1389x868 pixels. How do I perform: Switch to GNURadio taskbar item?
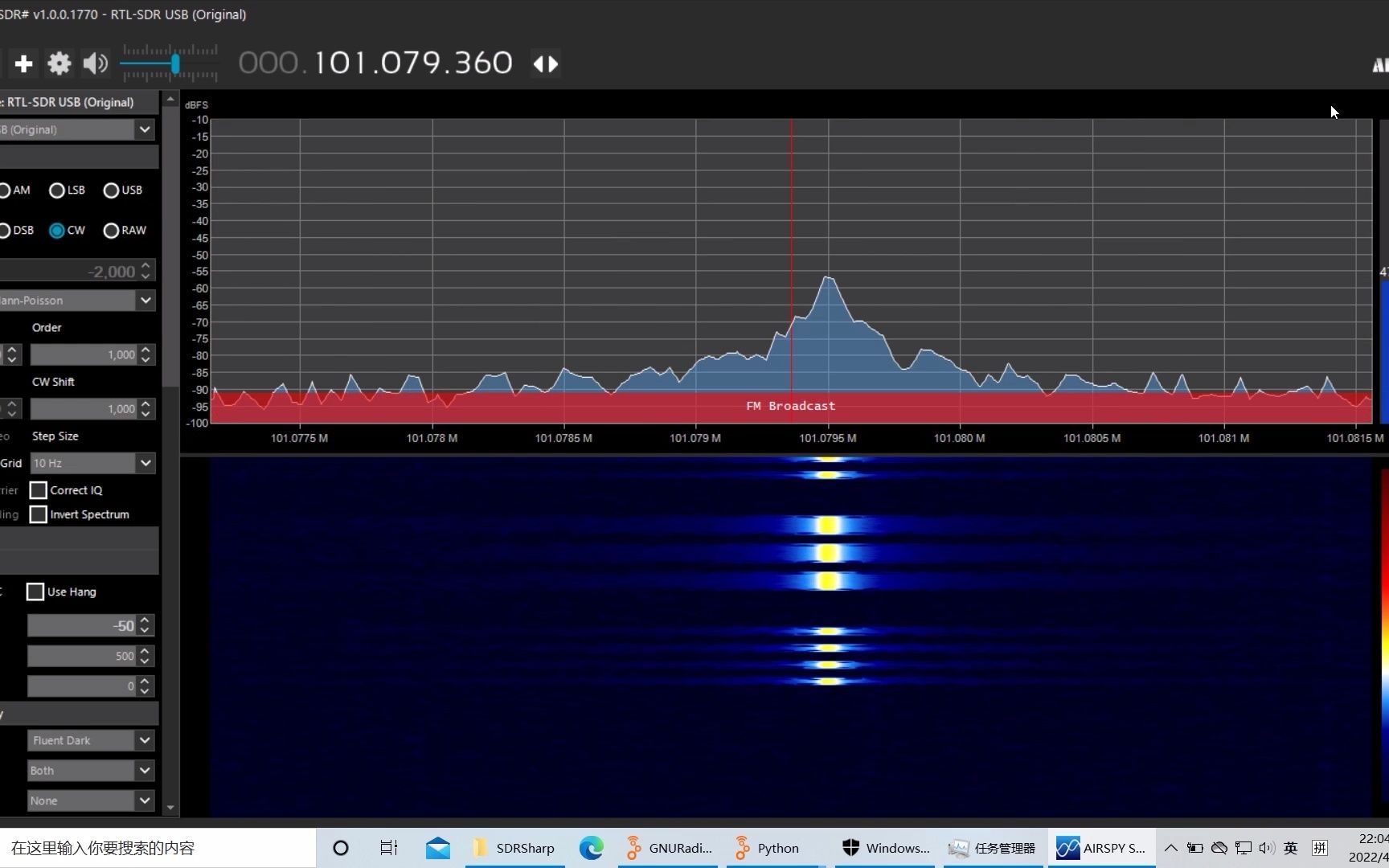click(670, 848)
